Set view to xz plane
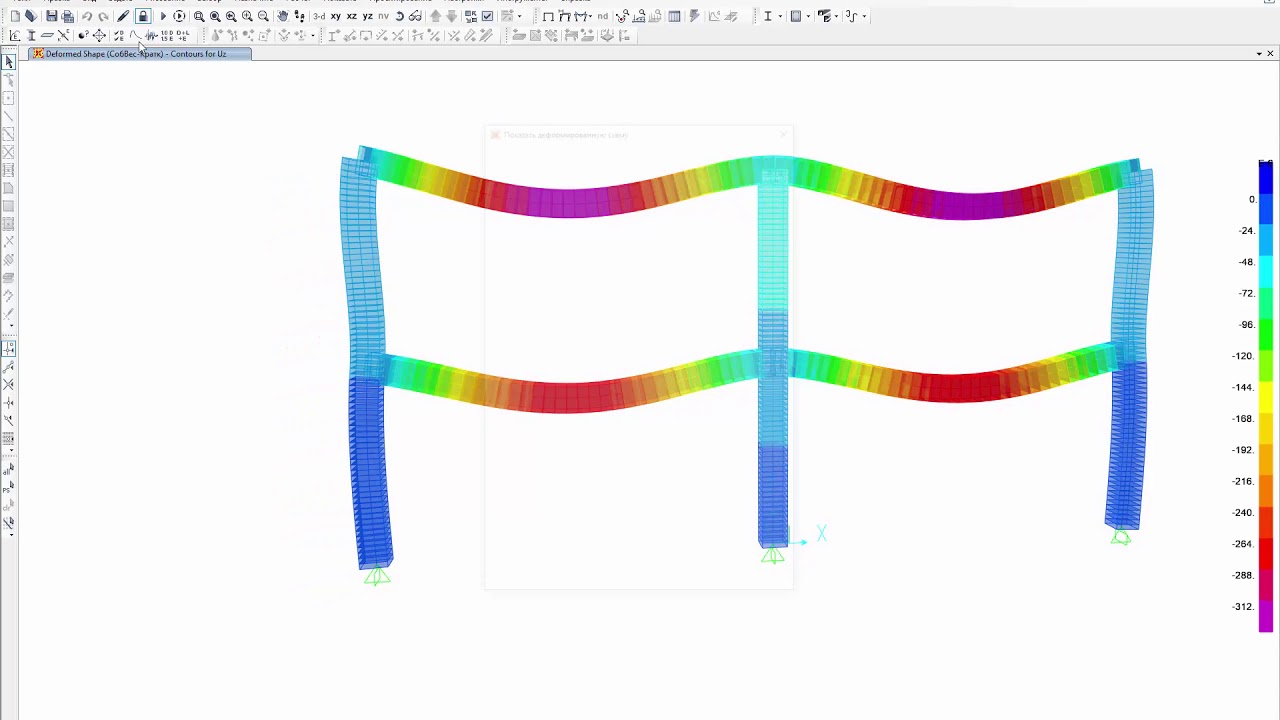The width and height of the screenshot is (1280, 720). [x=352, y=16]
